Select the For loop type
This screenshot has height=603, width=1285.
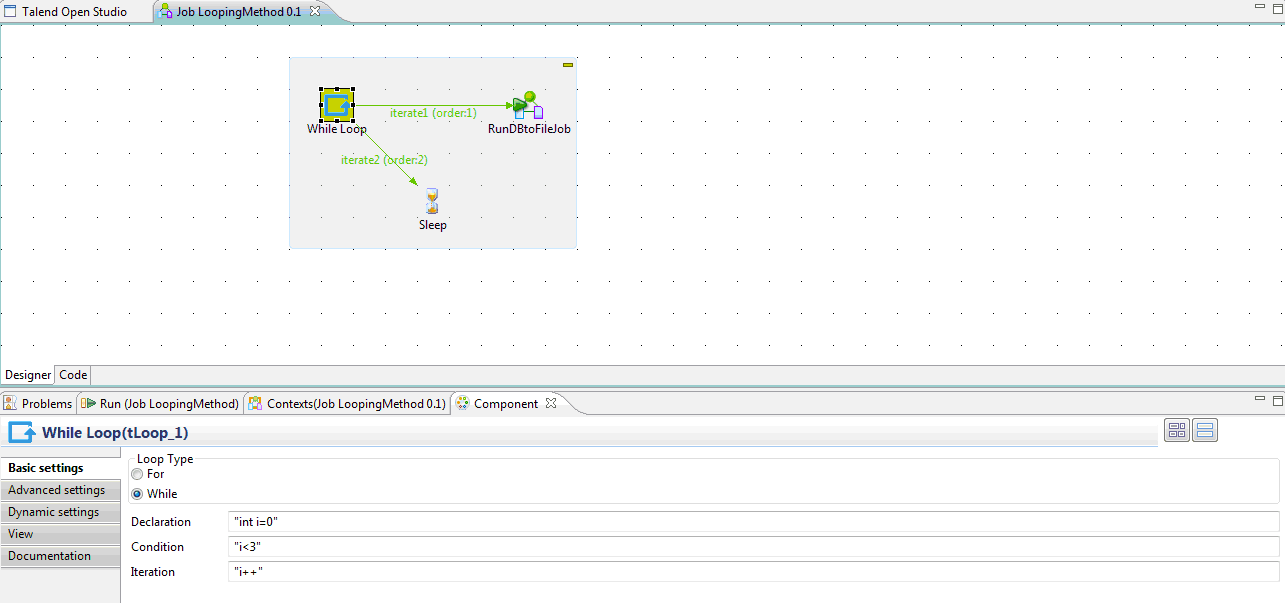(x=137, y=474)
